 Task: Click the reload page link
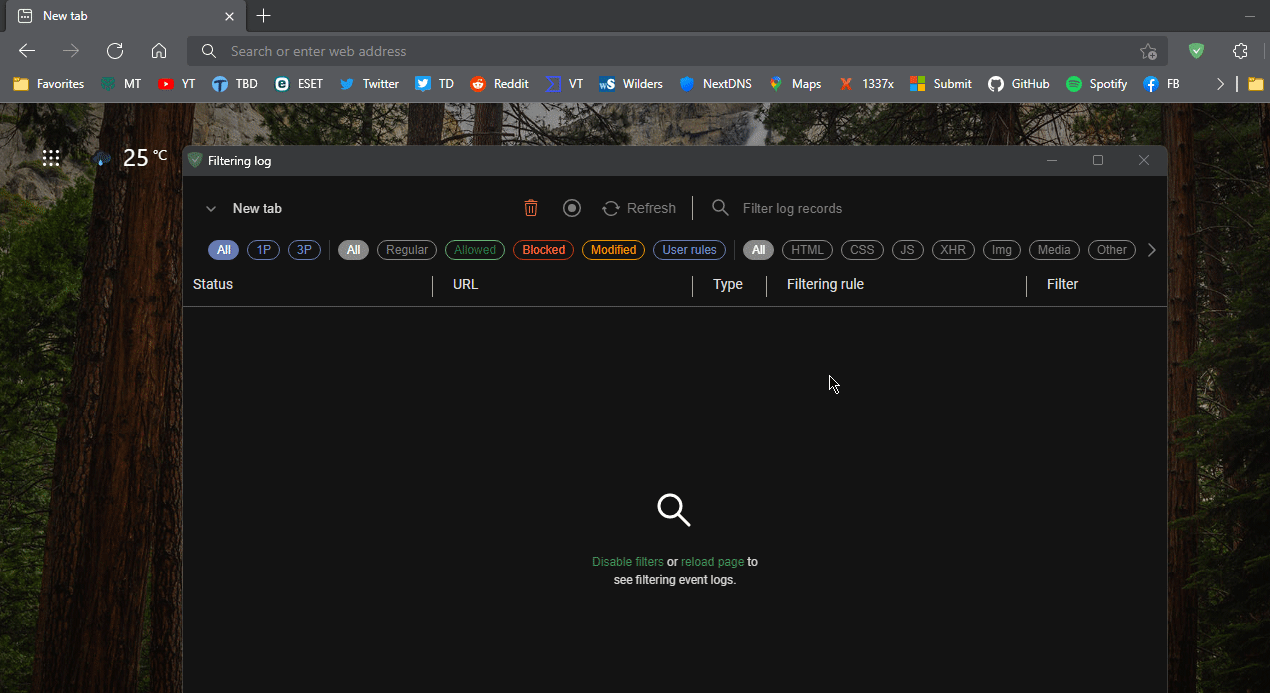point(712,561)
